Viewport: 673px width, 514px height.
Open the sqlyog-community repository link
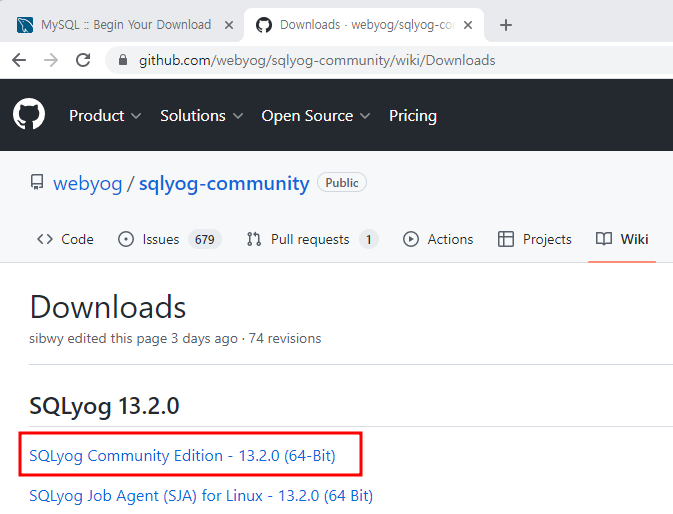point(224,184)
